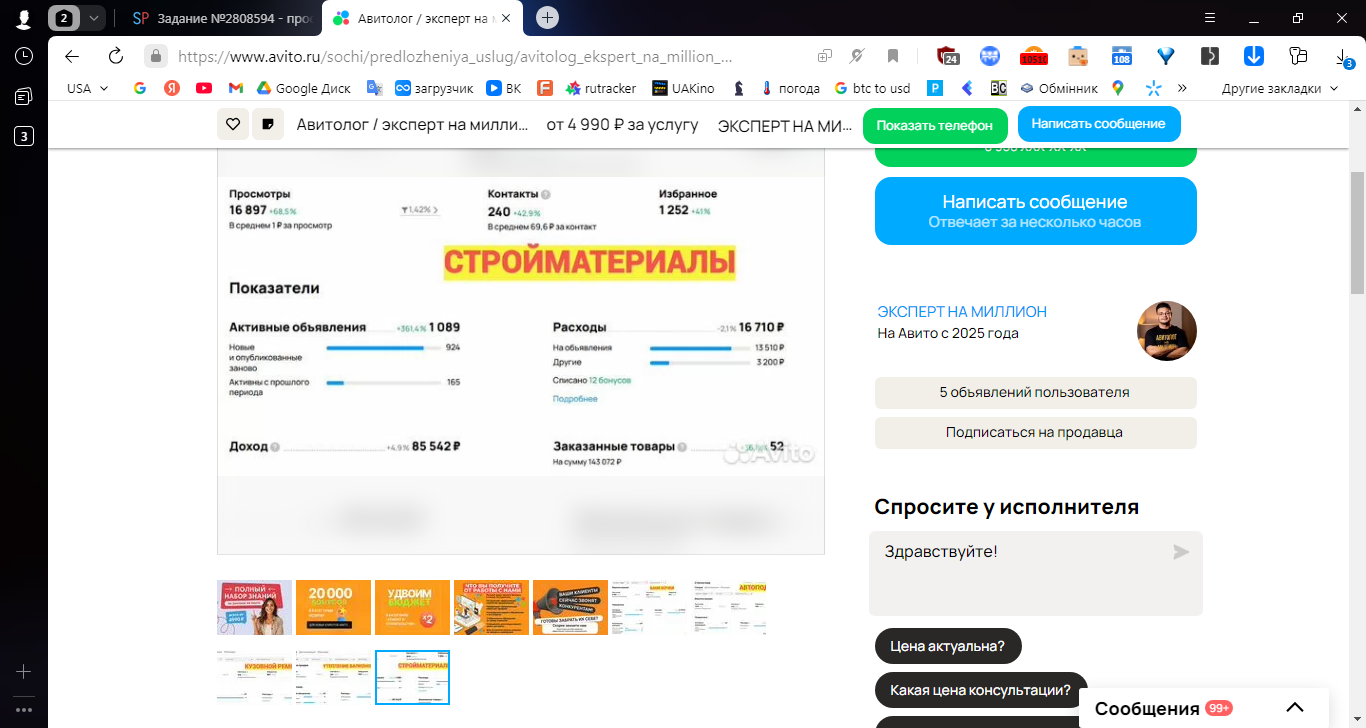The width and height of the screenshot is (1366, 728).
Task: Open the rutracker bookmark
Action: (601, 88)
